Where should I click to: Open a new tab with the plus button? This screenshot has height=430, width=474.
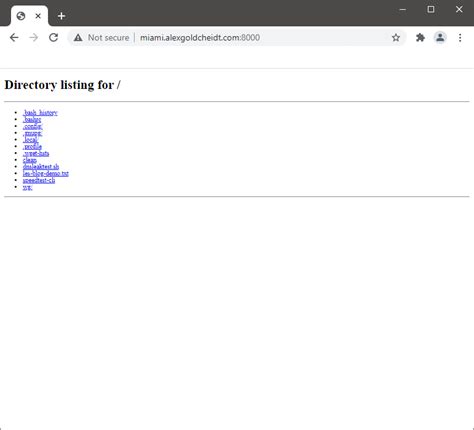pyautogui.click(x=61, y=16)
